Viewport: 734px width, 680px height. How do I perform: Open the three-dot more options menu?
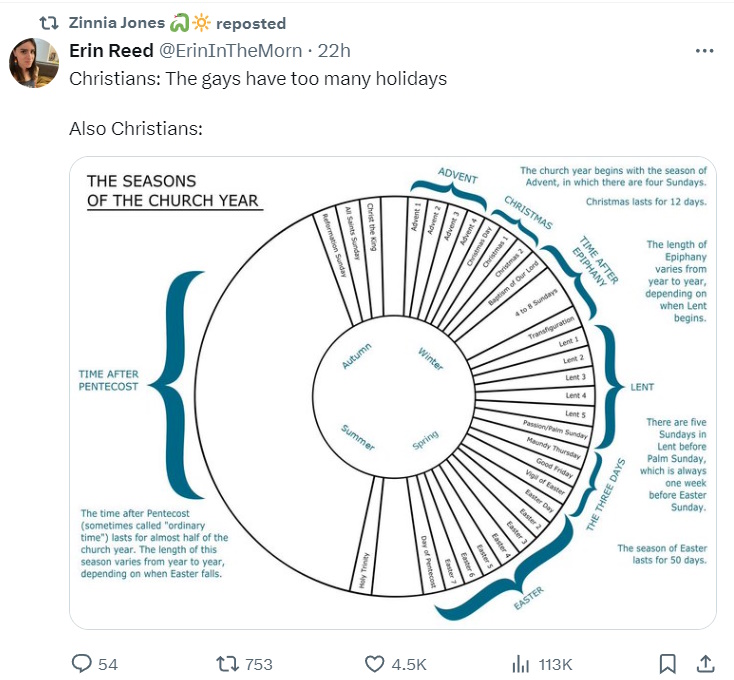point(704,51)
